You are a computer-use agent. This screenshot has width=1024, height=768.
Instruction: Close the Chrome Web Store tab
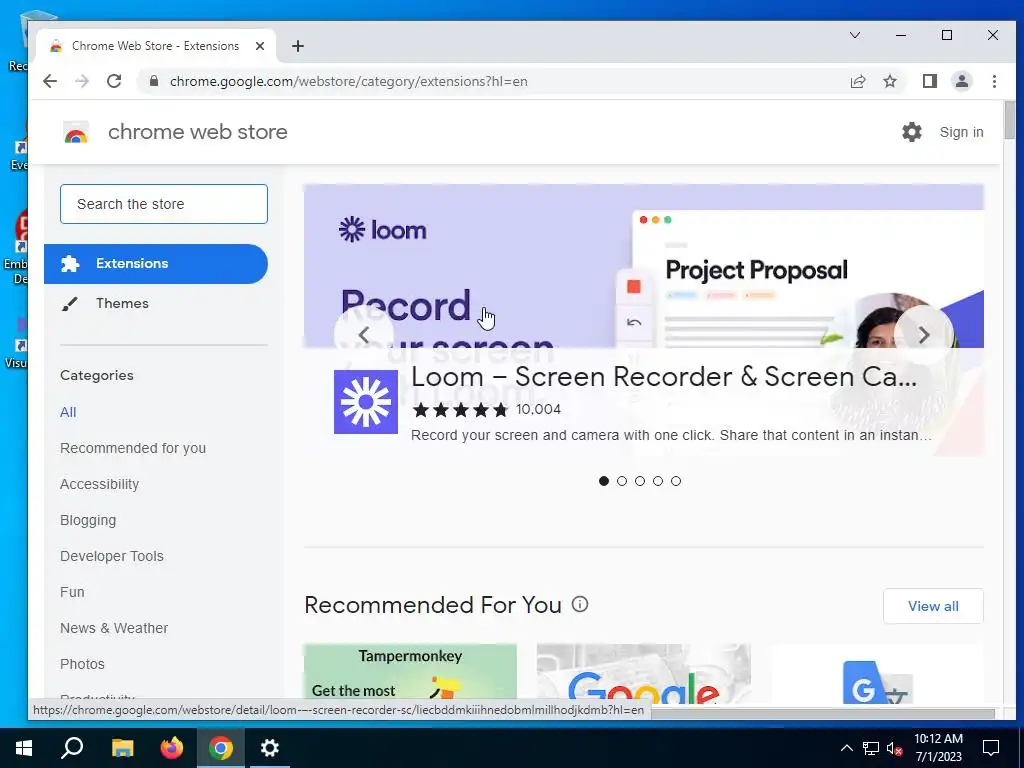pyautogui.click(x=260, y=46)
